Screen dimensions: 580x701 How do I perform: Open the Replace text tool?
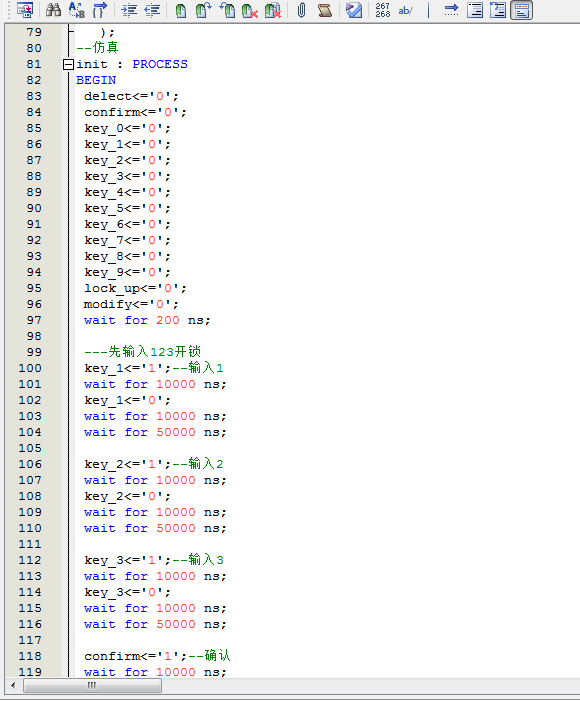click(x=77, y=10)
